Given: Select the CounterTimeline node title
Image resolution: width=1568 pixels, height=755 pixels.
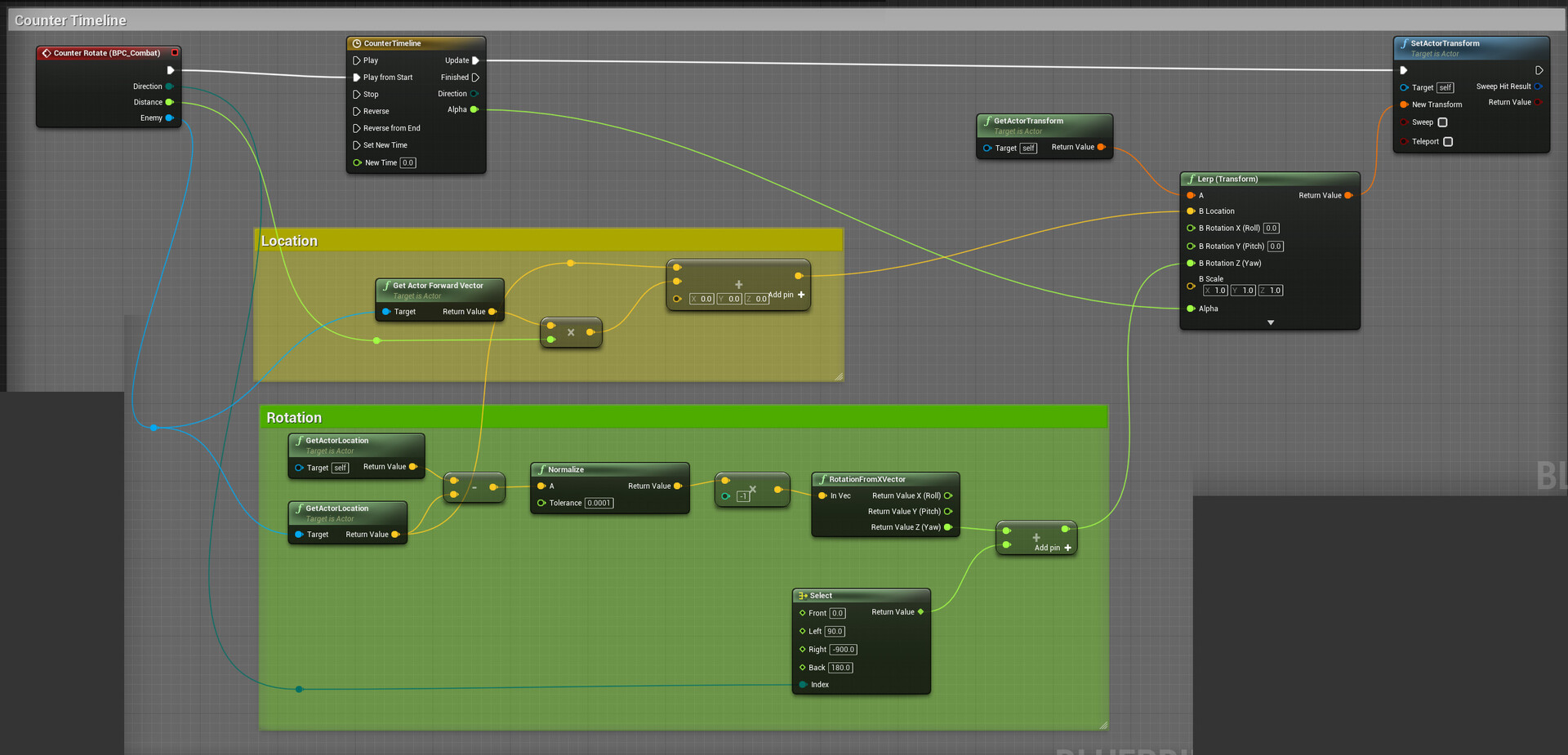Looking at the screenshot, I should [392, 43].
